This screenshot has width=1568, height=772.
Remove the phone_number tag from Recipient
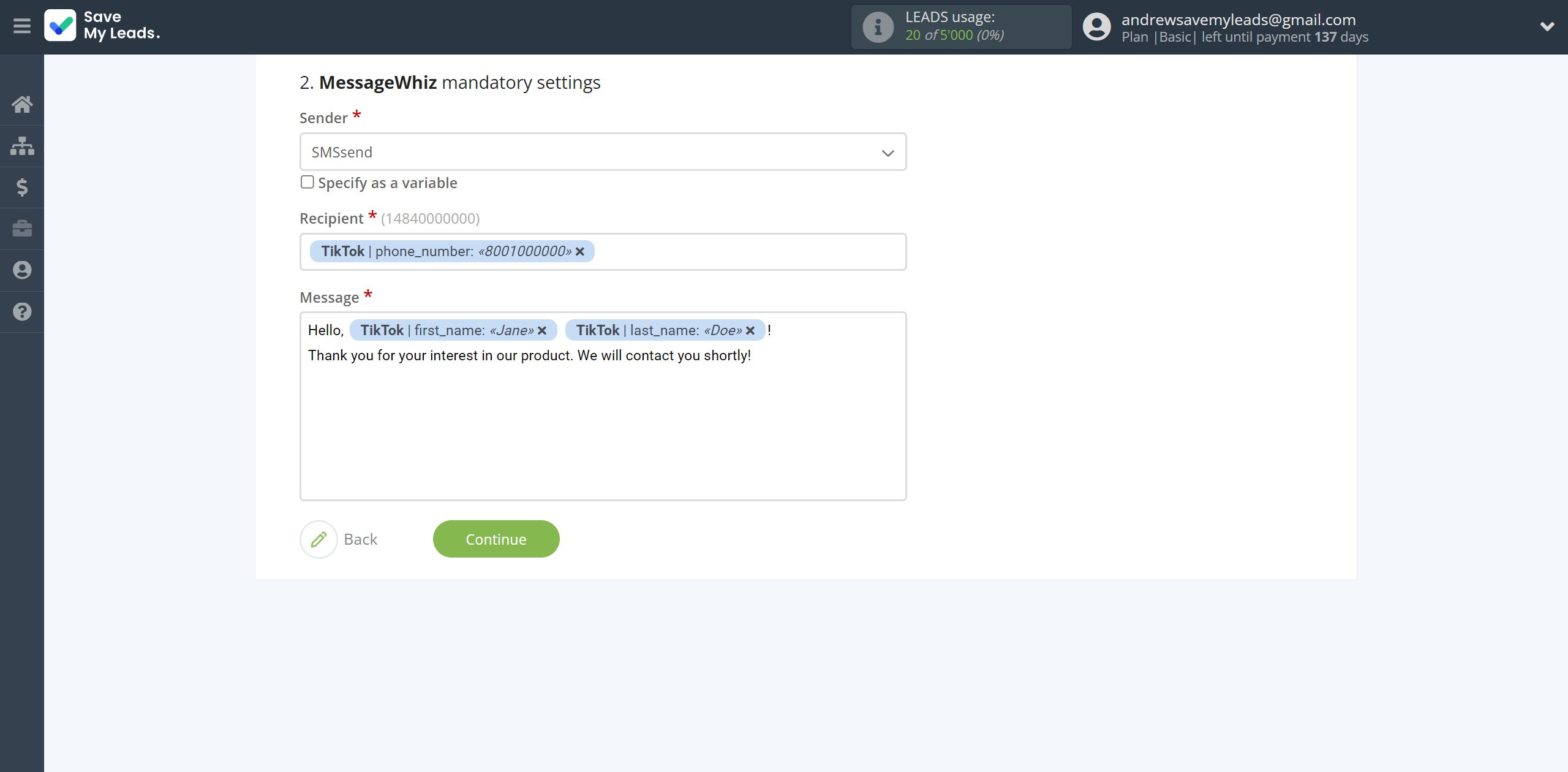click(580, 252)
